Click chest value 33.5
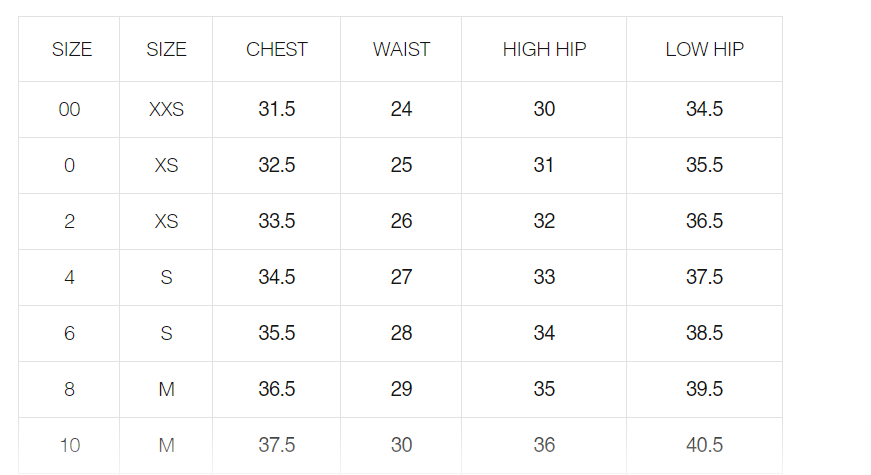The height and width of the screenshot is (475, 871). [277, 221]
